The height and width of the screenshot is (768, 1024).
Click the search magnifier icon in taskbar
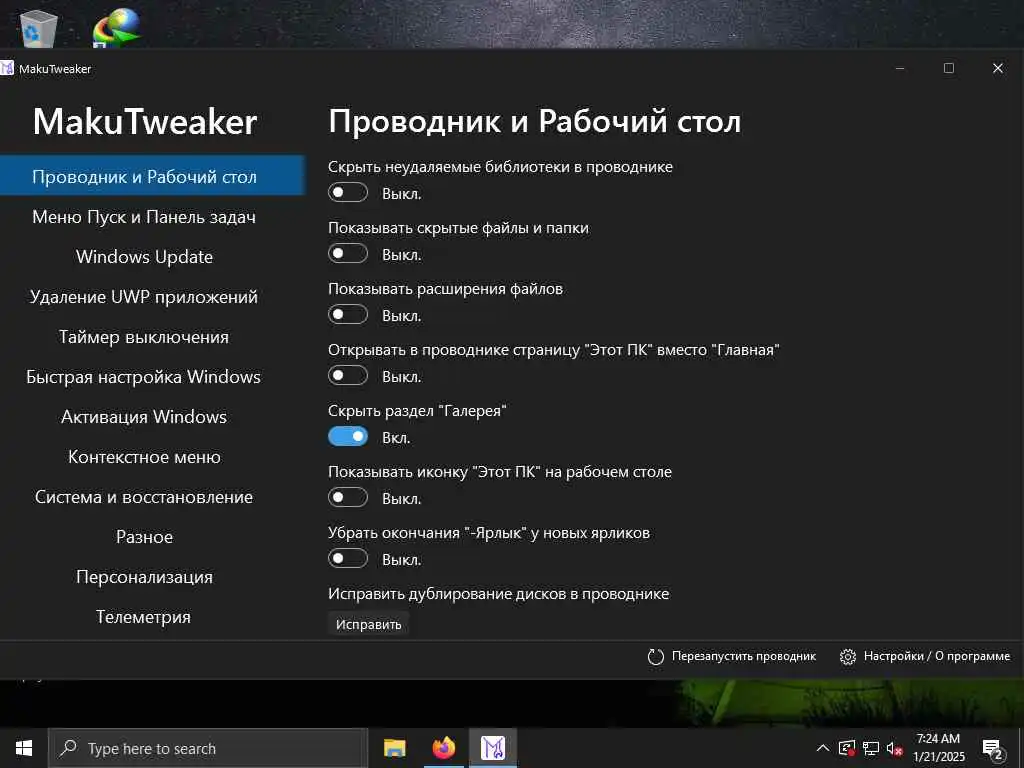click(68, 748)
